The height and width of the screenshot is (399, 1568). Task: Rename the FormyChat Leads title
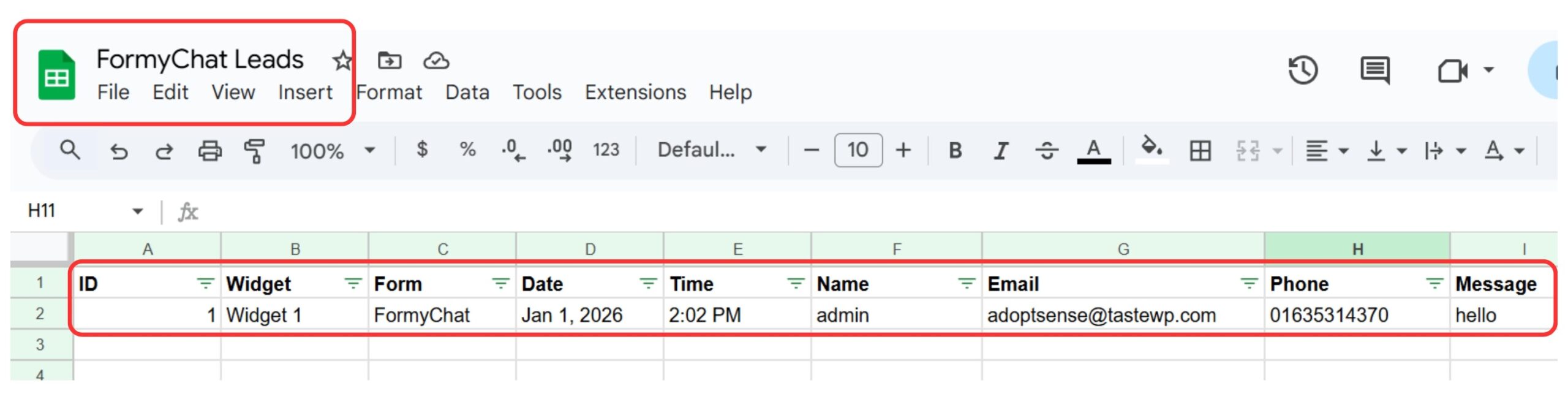pyautogui.click(x=200, y=59)
